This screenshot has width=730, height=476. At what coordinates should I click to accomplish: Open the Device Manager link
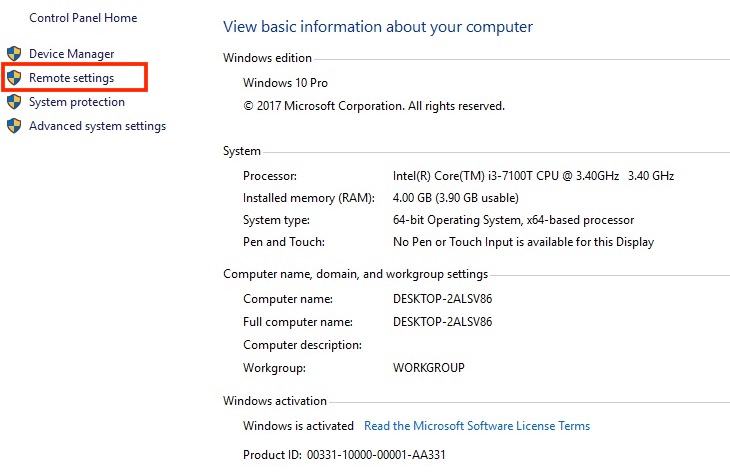pos(71,54)
